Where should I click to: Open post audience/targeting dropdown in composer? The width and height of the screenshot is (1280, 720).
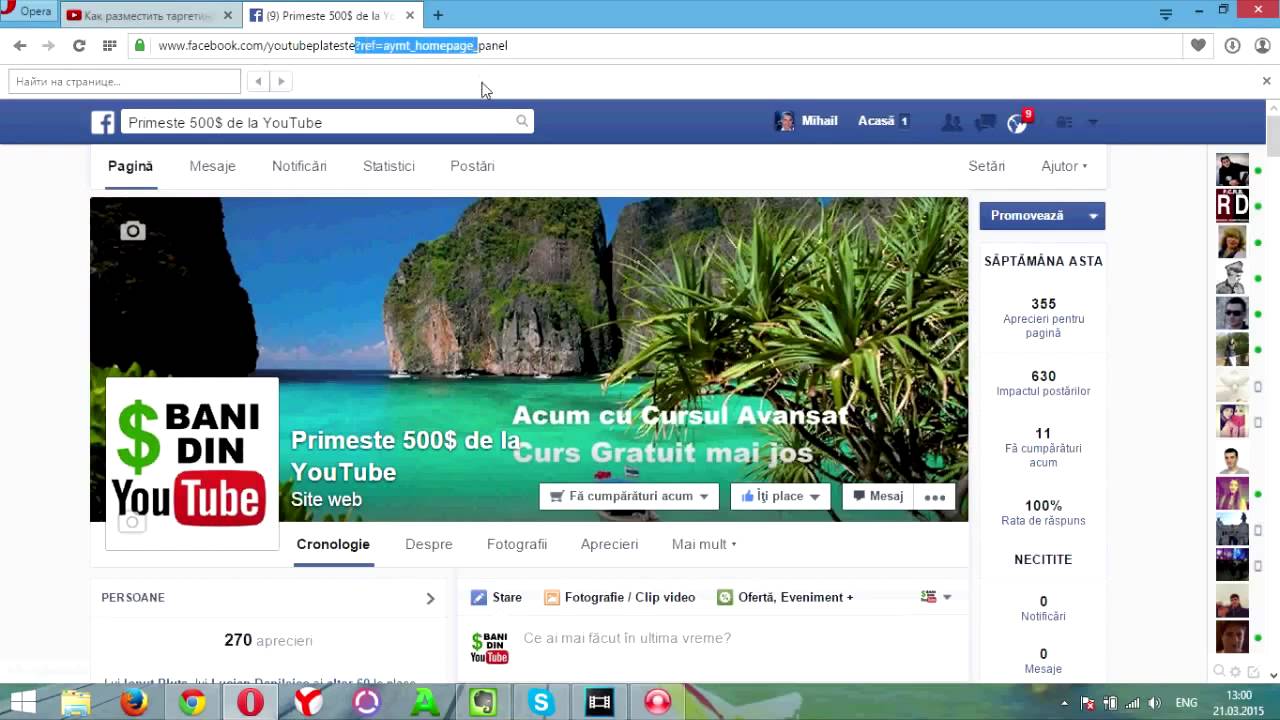coord(936,597)
